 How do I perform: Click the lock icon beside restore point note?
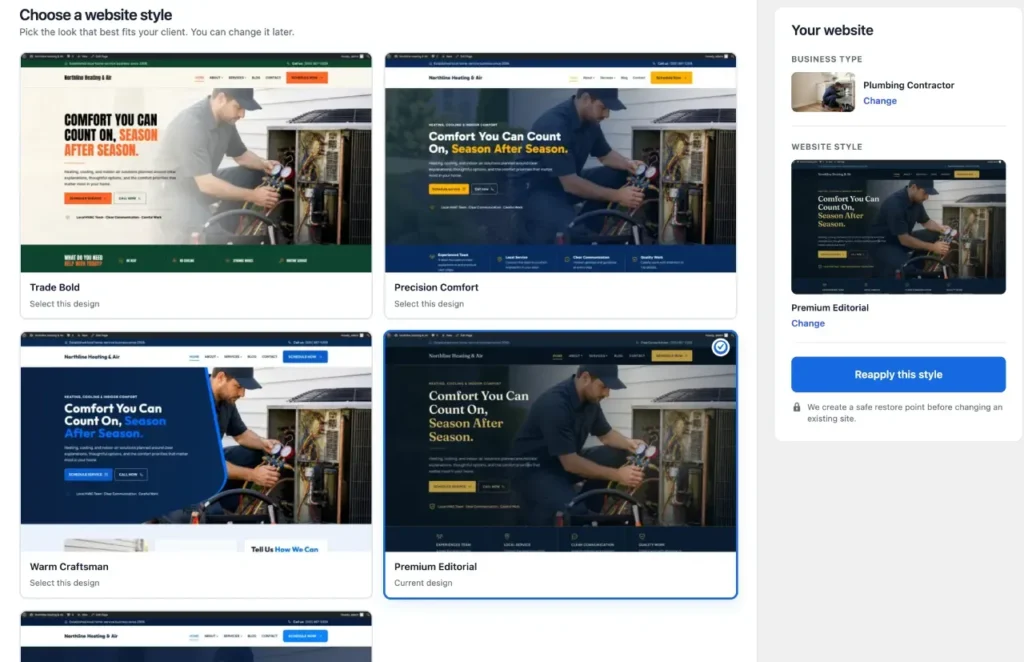coord(797,407)
